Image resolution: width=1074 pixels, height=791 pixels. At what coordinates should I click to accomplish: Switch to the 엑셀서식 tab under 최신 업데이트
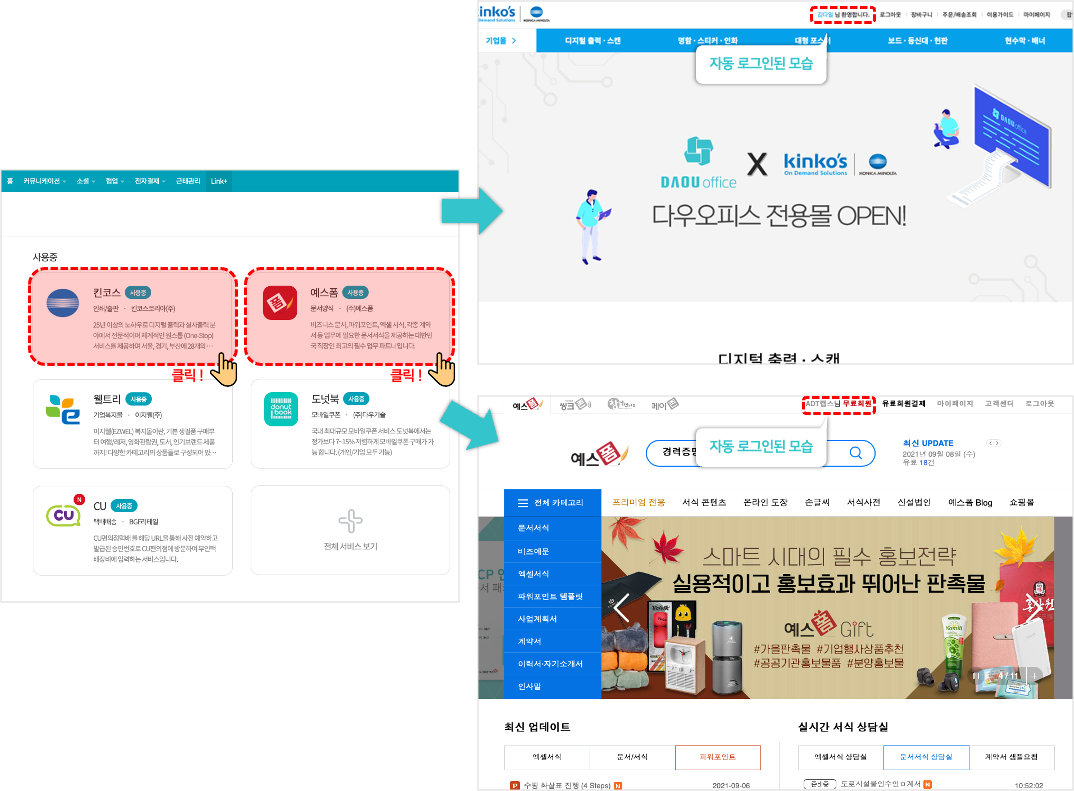pos(547,757)
